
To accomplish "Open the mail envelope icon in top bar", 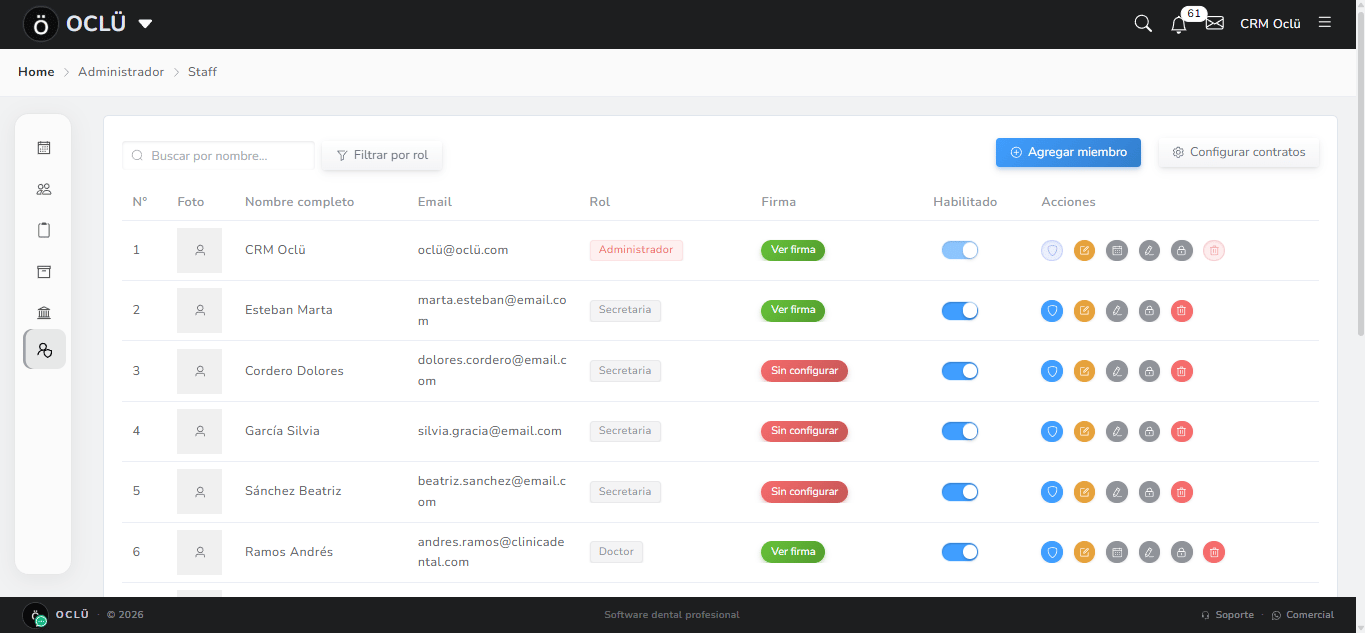I will coord(1215,23).
